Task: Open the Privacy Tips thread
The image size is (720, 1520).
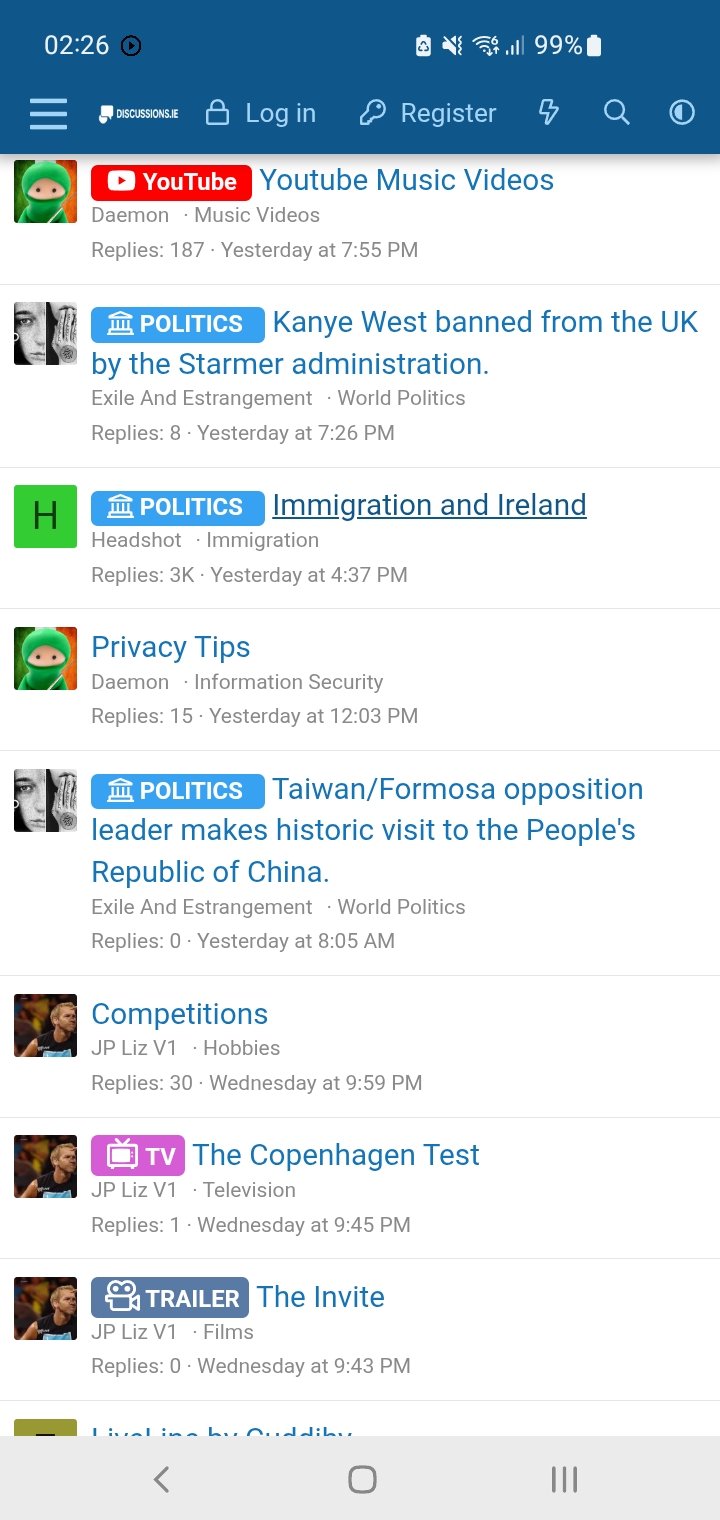Action: coord(171,647)
